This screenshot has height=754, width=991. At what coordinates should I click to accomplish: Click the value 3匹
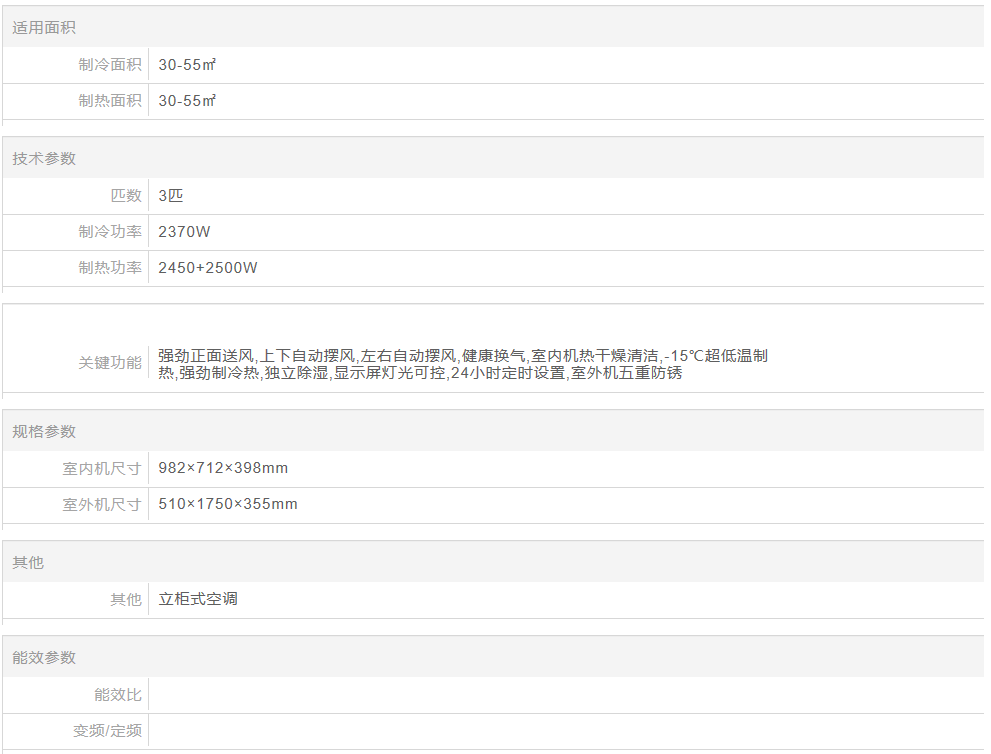pos(171,195)
